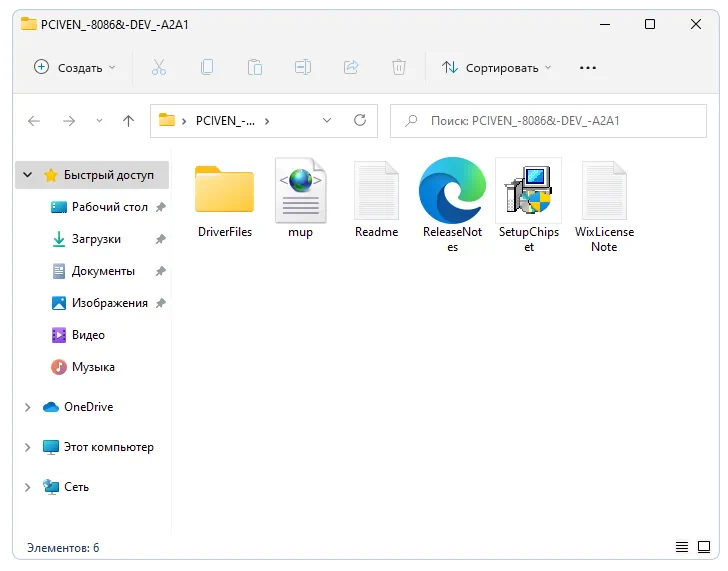Select Этот компьютер in navigation pane
The height and width of the screenshot is (571, 728).
[109, 447]
